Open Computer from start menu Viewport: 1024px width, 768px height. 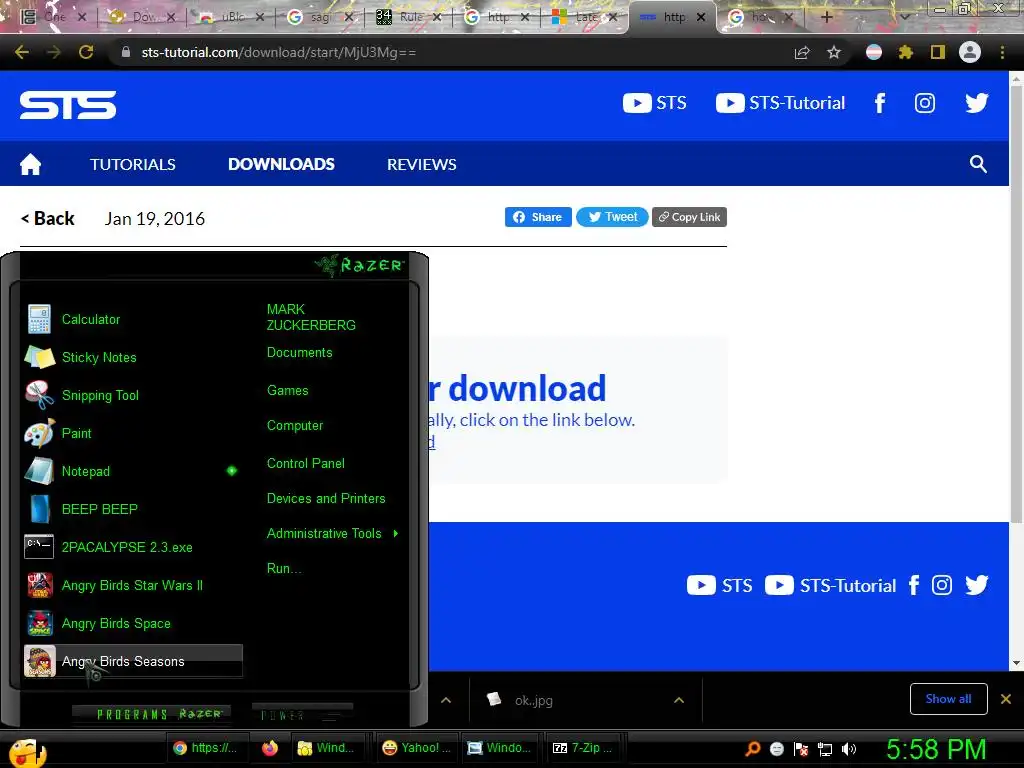click(295, 426)
